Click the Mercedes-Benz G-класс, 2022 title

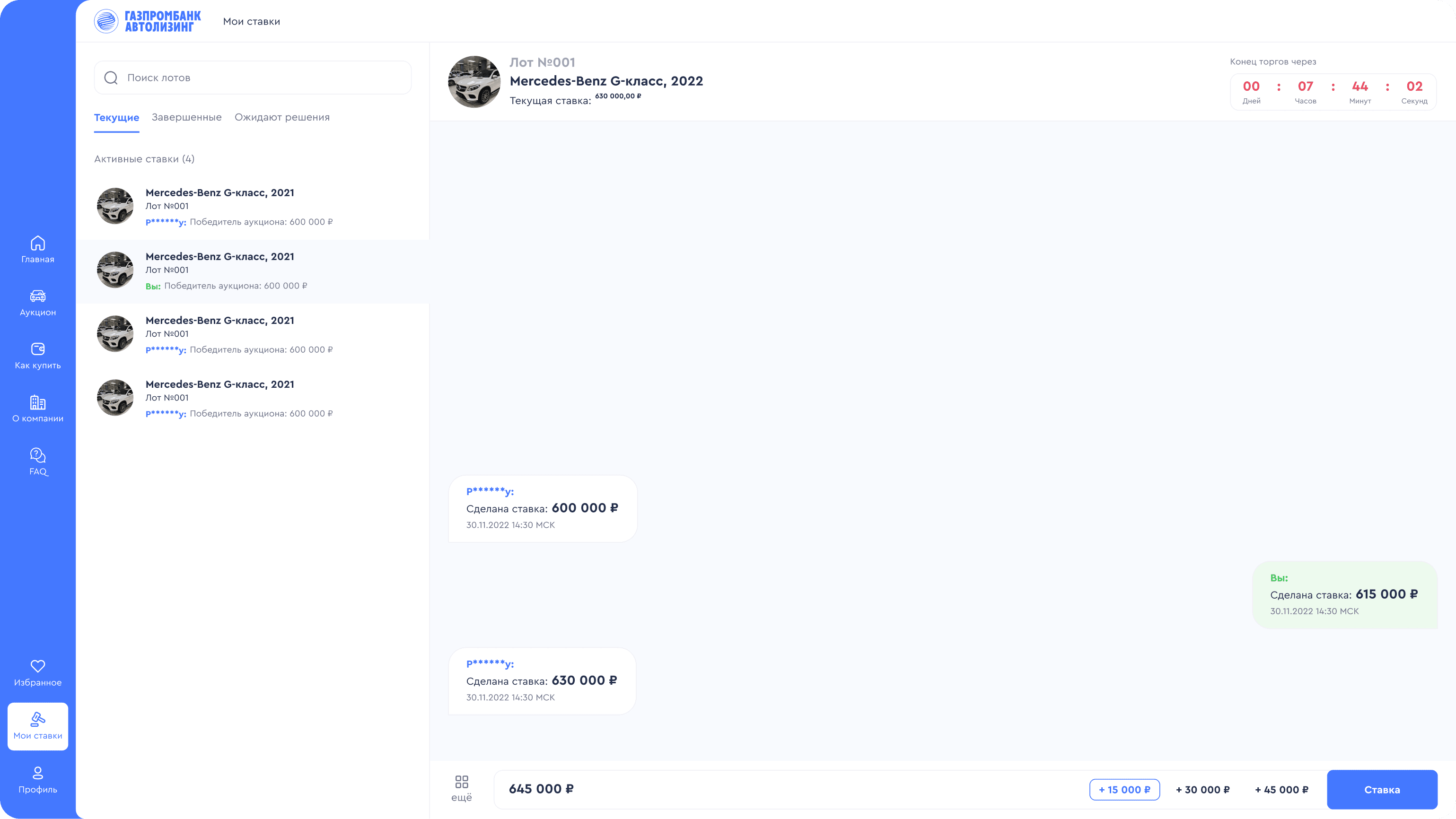pyautogui.click(x=606, y=81)
